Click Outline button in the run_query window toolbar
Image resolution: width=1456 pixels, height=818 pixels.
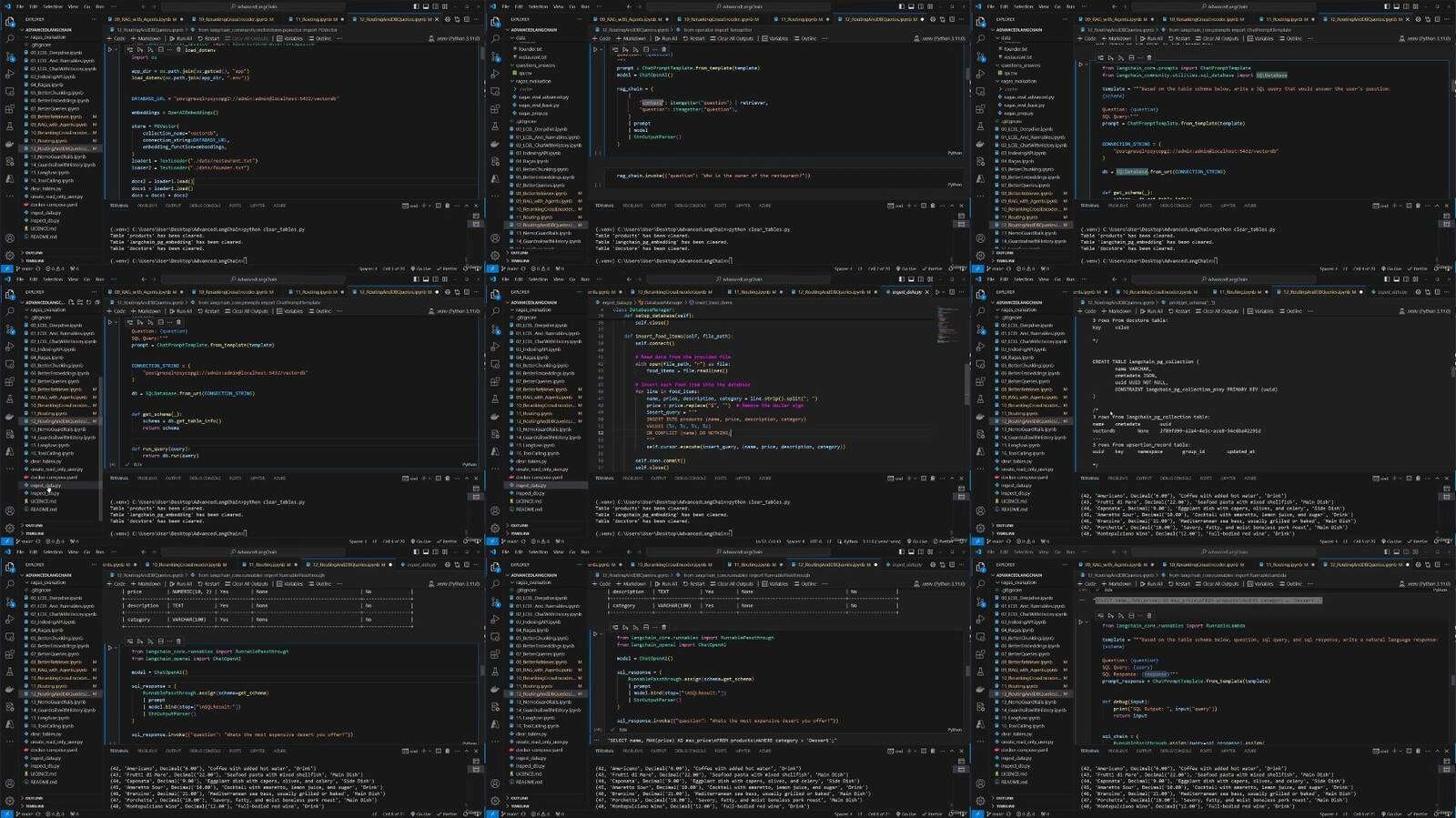320,311
